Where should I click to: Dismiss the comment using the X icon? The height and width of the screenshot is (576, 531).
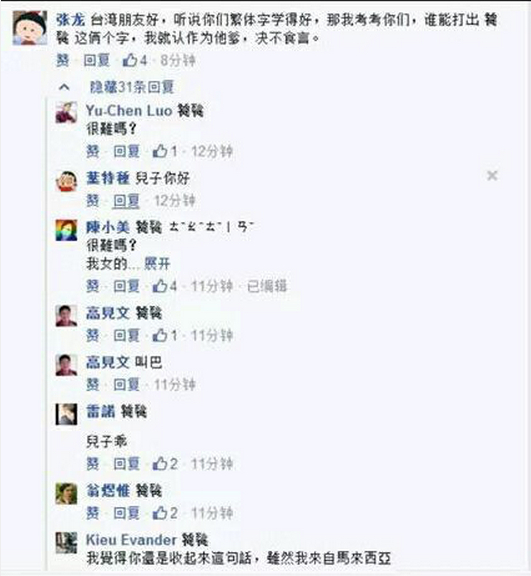tap(492, 176)
